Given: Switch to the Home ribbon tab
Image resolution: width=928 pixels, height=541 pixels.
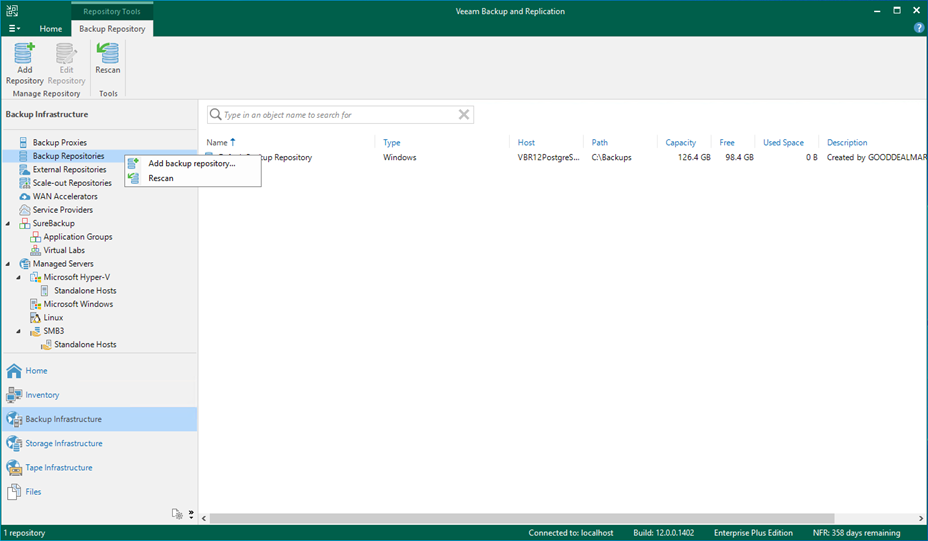Looking at the screenshot, I should coord(50,28).
